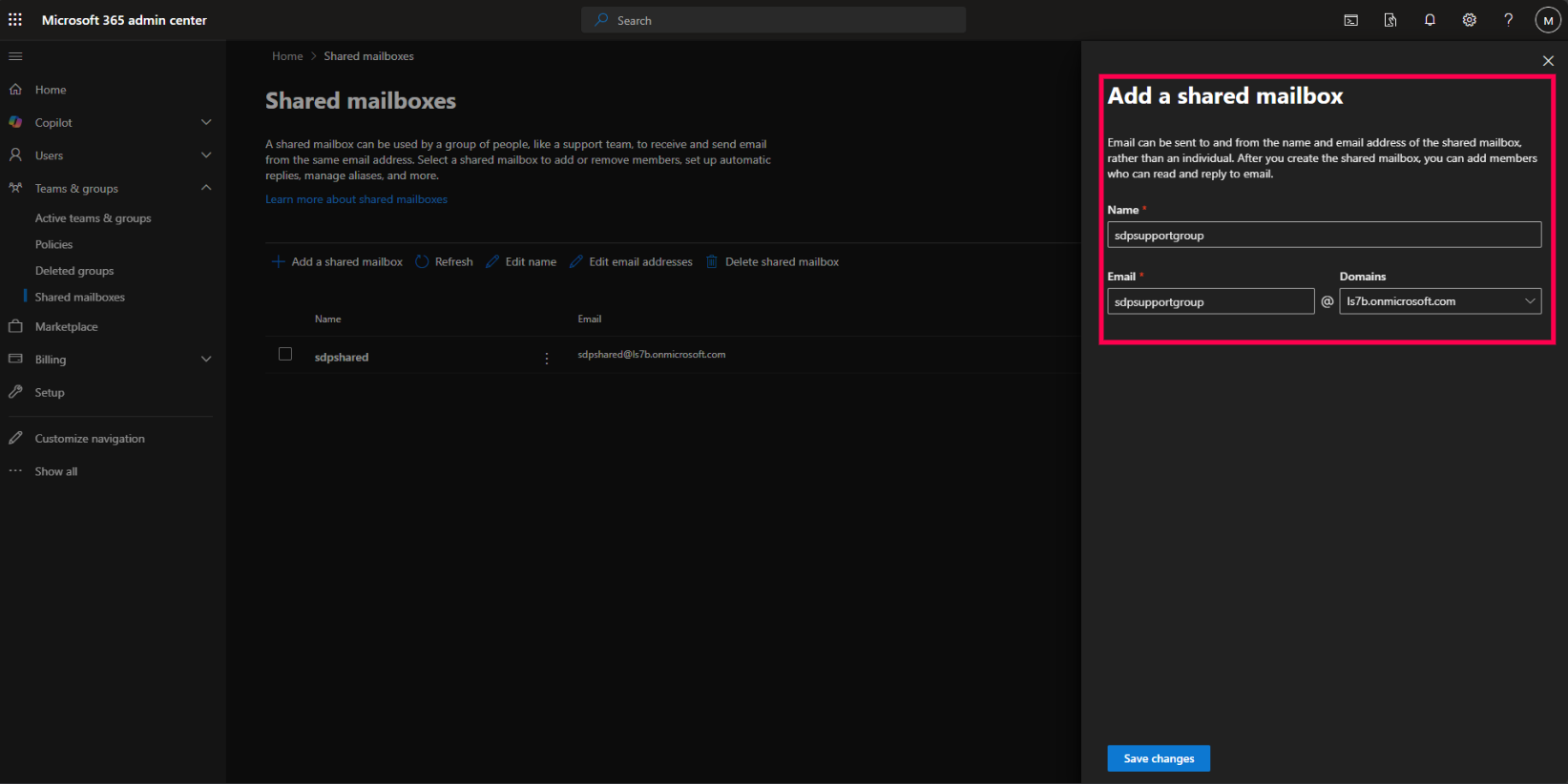Go to Home breadcrumb link
Viewport: 1568px width, 784px height.
tap(287, 56)
